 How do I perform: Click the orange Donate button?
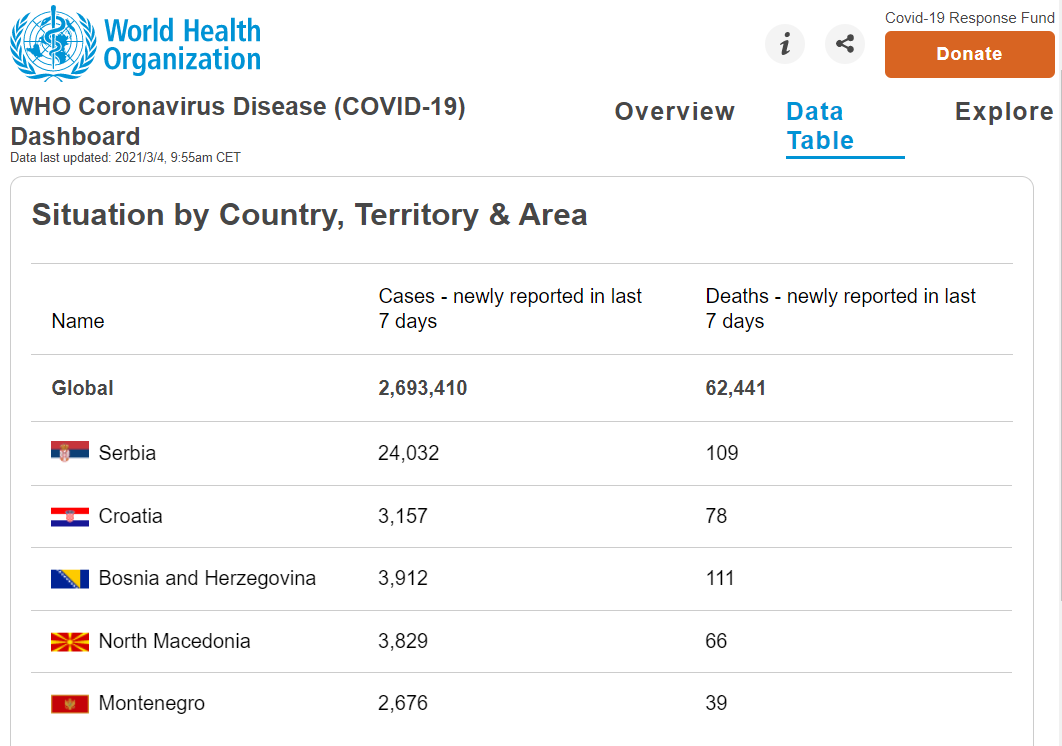click(x=969, y=54)
